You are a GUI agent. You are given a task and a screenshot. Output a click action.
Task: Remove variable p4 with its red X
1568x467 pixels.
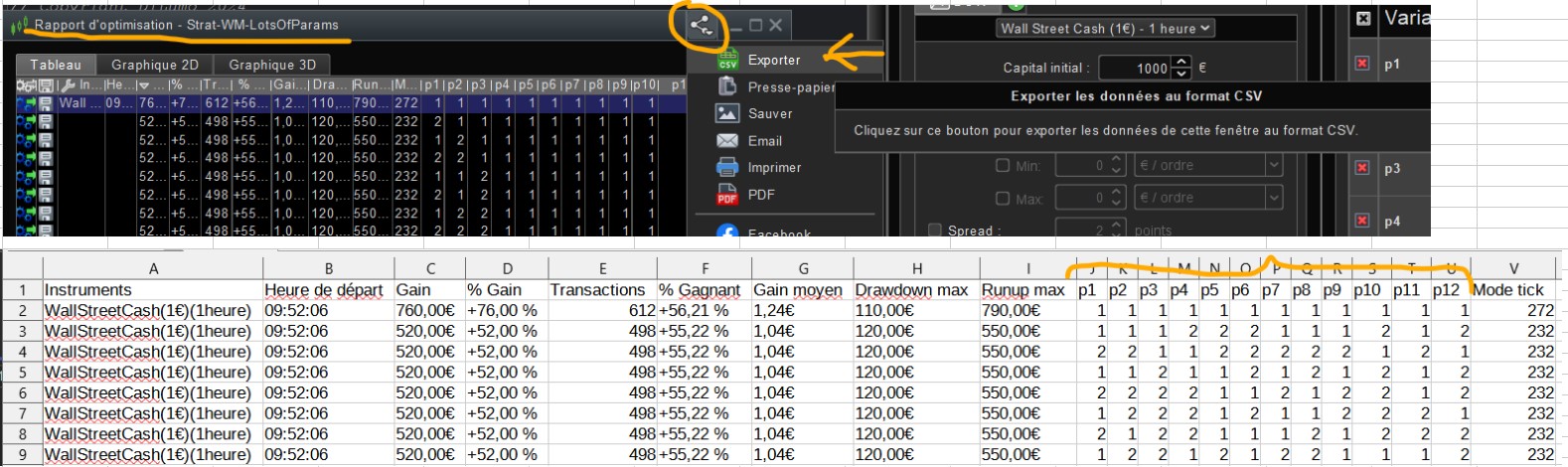pyautogui.click(x=1362, y=220)
